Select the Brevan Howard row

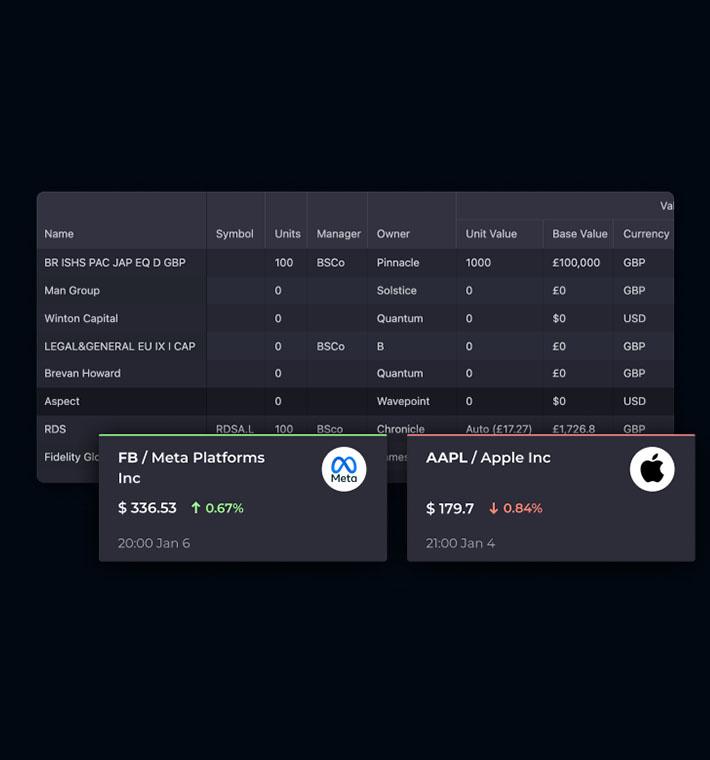pos(82,374)
